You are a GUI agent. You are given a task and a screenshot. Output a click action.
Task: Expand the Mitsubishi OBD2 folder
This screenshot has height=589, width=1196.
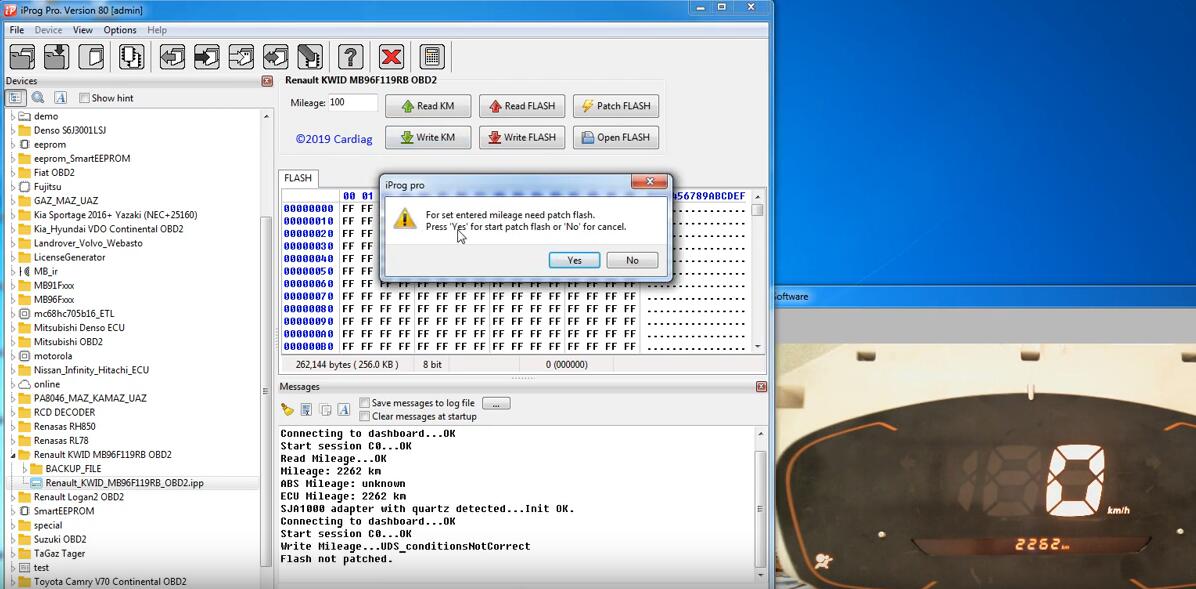[x=12, y=342]
